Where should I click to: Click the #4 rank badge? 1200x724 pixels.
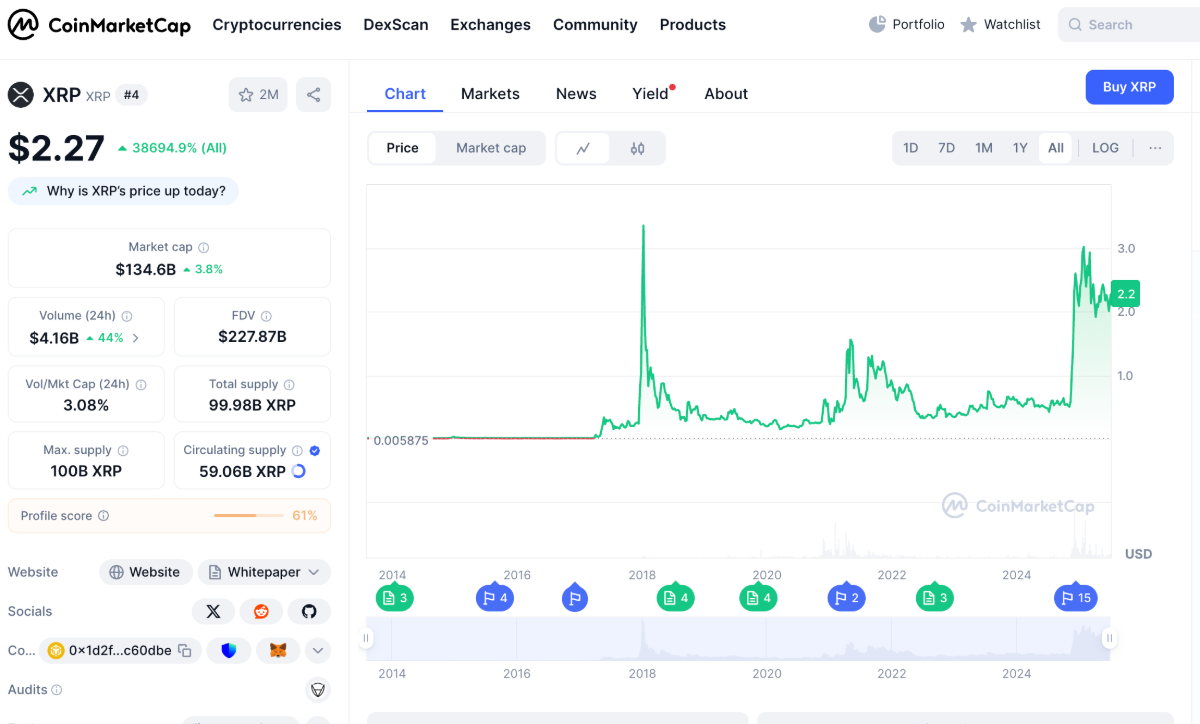coord(132,95)
